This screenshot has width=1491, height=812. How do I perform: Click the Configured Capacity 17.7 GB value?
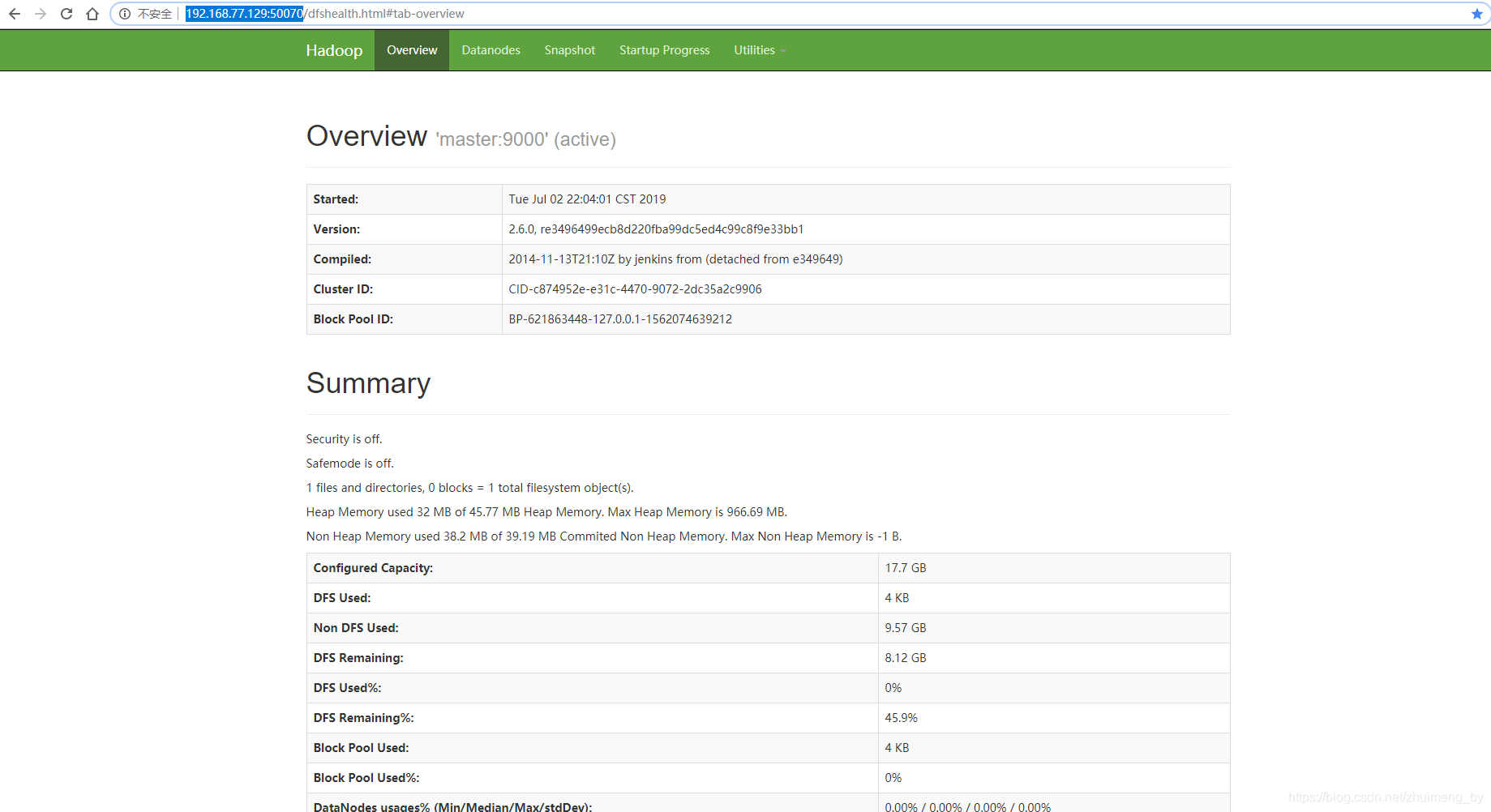coord(906,568)
